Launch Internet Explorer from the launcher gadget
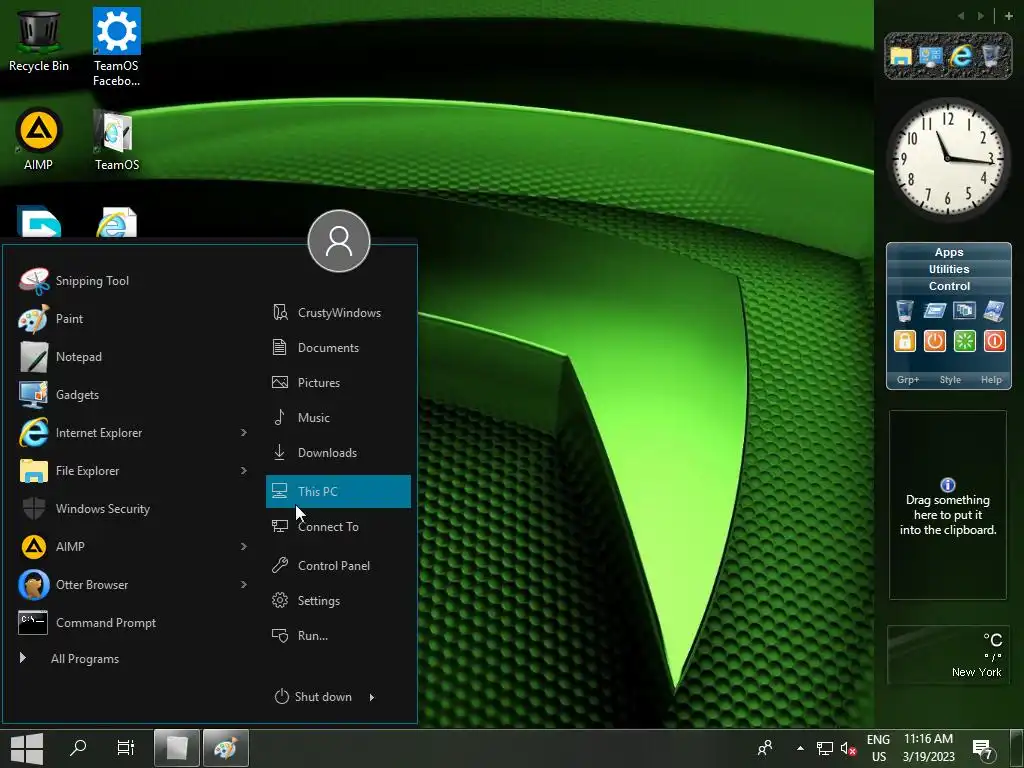 pyautogui.click(x=961, y=56)
